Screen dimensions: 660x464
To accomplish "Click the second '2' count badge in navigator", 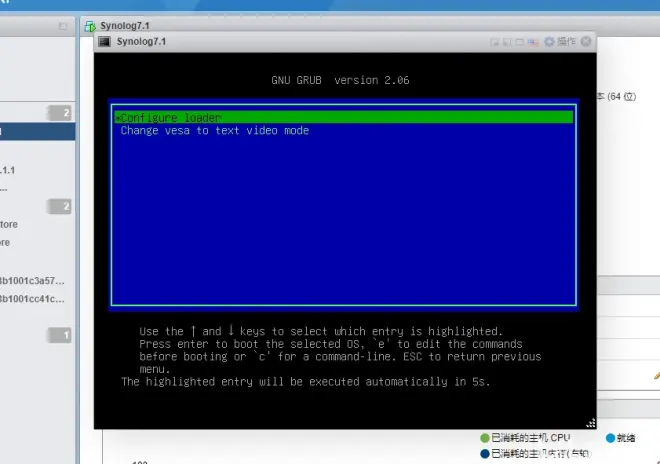I will tap(59, 206).
